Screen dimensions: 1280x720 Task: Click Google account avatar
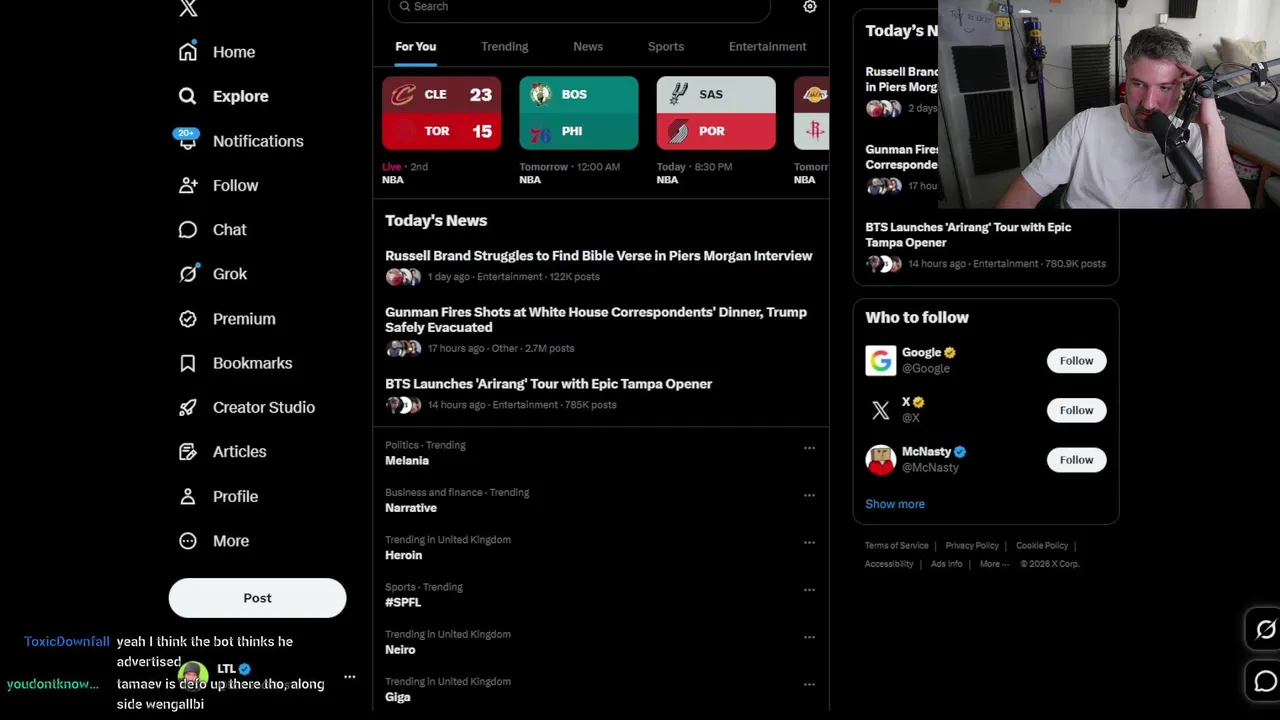(881, 361)
